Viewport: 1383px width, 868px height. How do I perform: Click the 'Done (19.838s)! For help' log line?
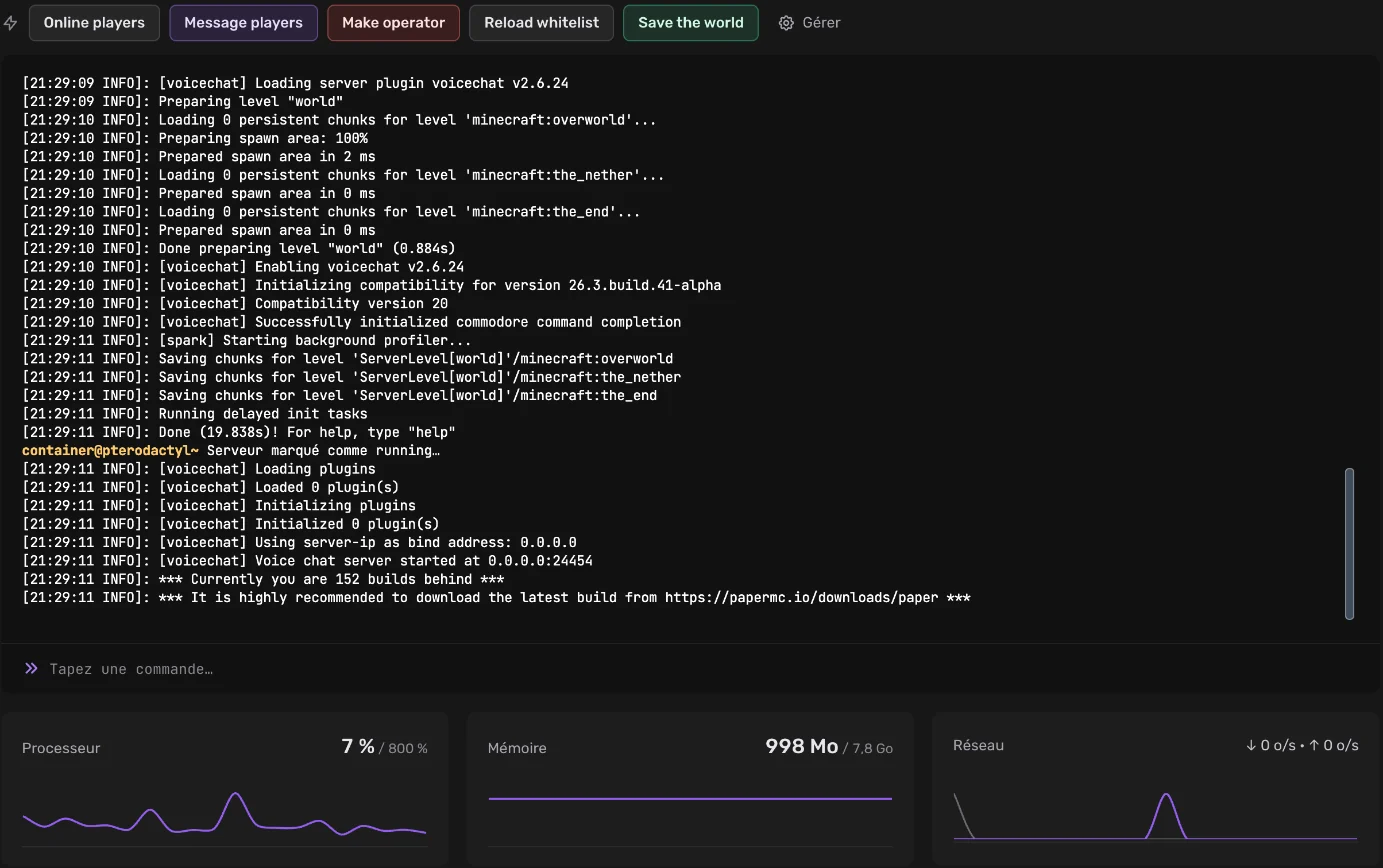(239, 432)
